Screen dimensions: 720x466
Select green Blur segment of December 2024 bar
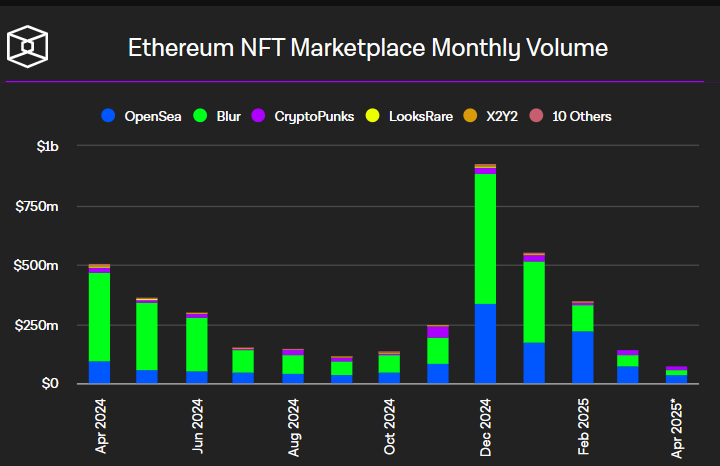[x=486, y=238]
